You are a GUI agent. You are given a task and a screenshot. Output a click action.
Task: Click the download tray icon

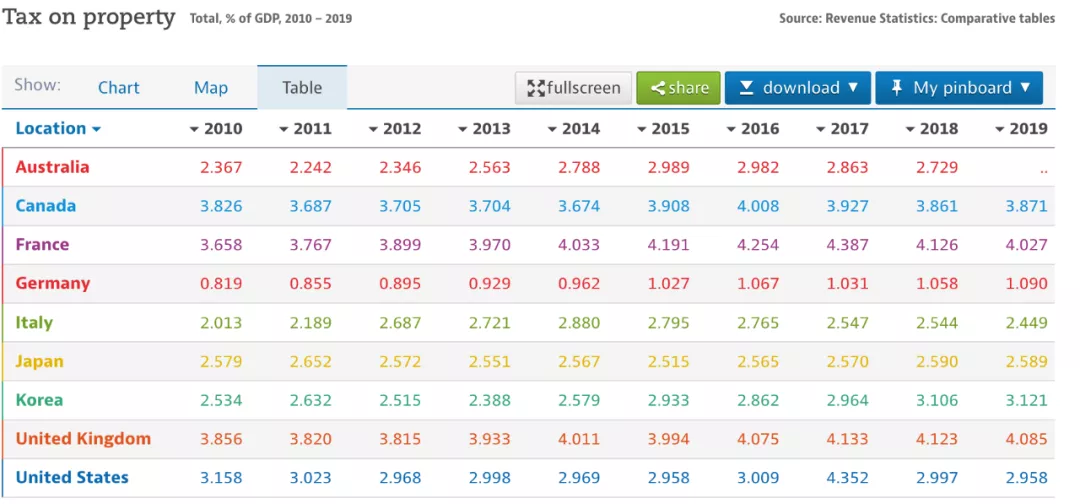[x=746, y=88]
